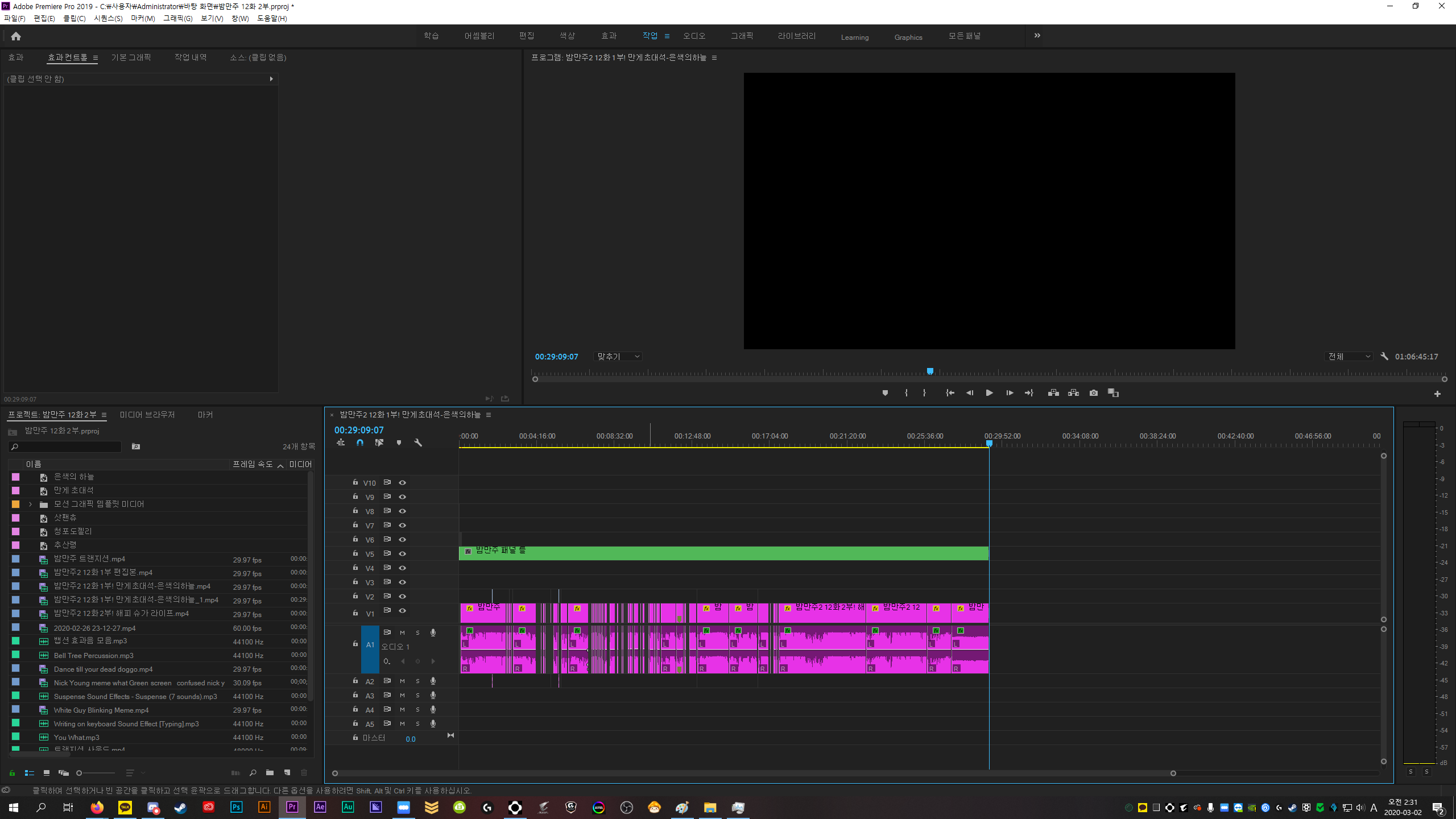
Task: Select the 오디오 workspace
Action: [694, 36]
